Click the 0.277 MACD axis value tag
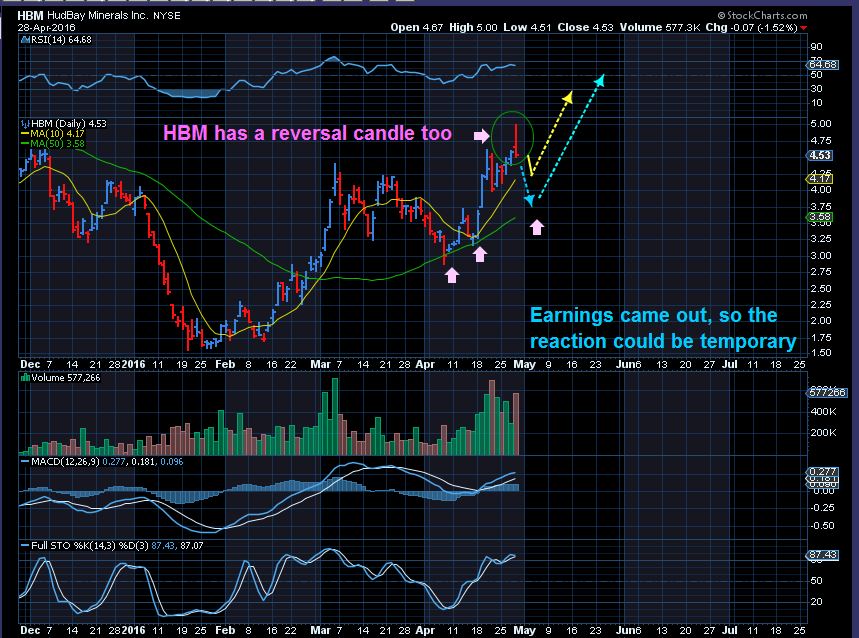Image resolution: width=859 pixels, height=638 pixels. click(x=822, y=472)
